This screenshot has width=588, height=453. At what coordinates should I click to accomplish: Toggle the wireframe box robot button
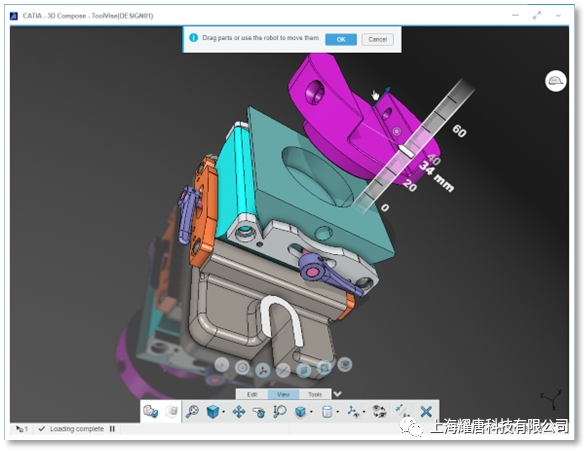(324, 367)
